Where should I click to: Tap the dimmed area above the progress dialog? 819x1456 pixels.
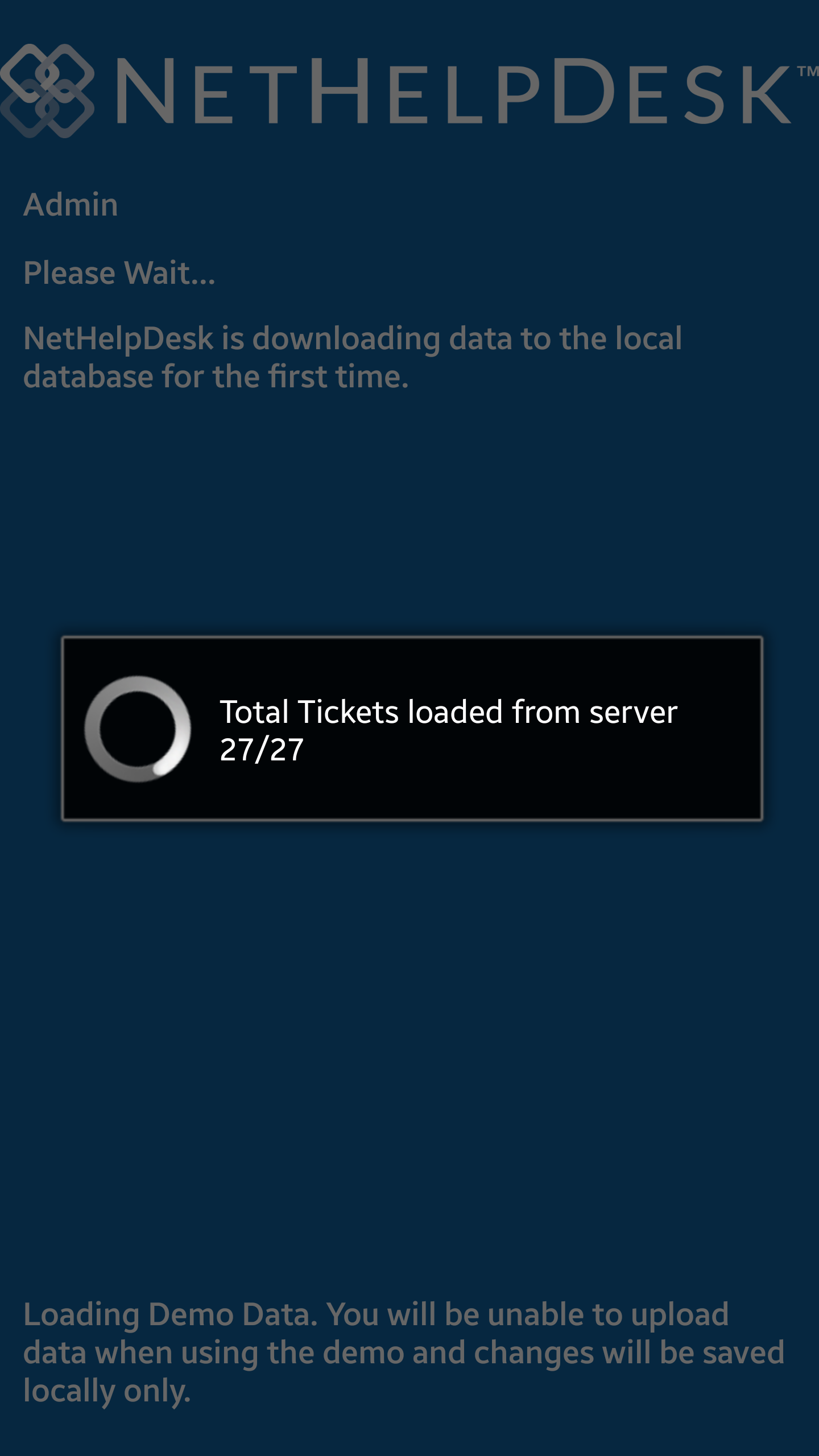pyautogui.click(x=409, y=512)
